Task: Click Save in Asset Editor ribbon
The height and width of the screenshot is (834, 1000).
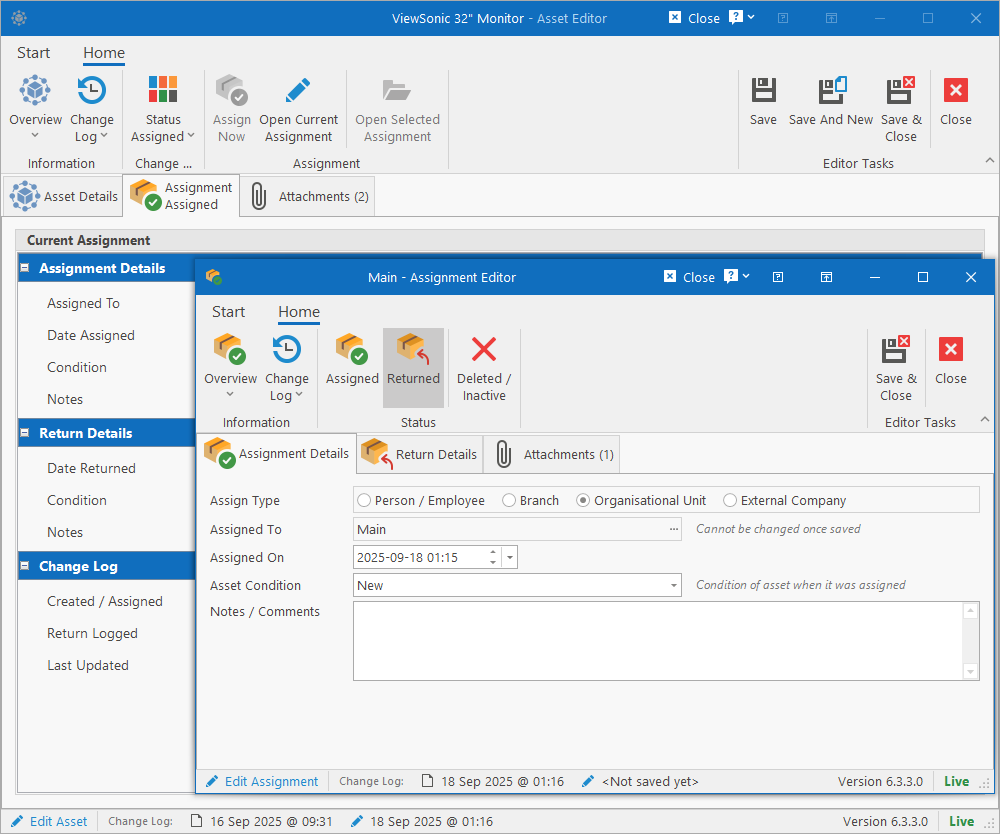Action: (x=763, y=102)
